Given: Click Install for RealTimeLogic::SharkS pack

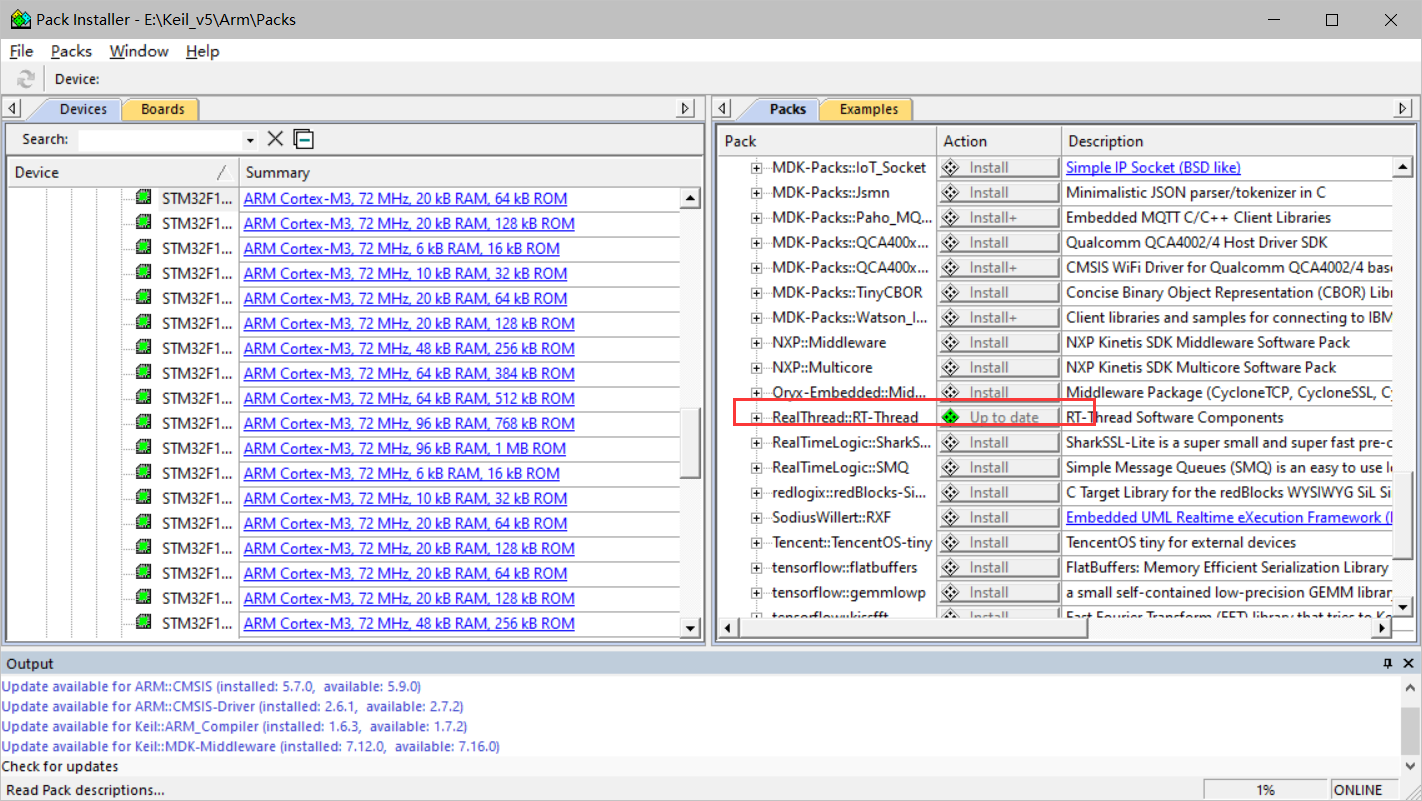Looking at the screenshot, I should coord(998,442).
